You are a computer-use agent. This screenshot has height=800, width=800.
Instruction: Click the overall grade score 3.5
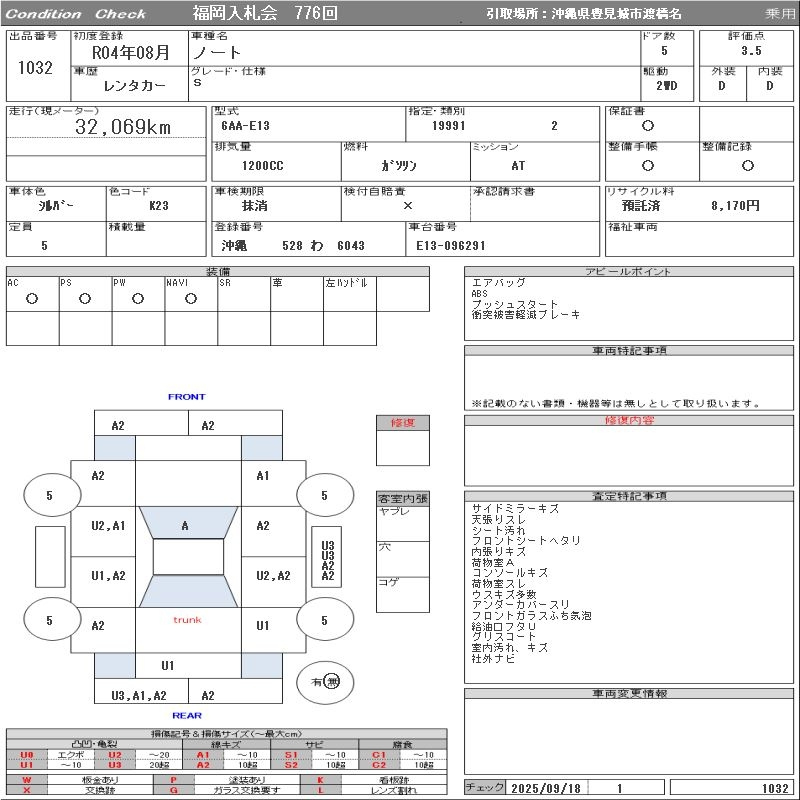751,51
